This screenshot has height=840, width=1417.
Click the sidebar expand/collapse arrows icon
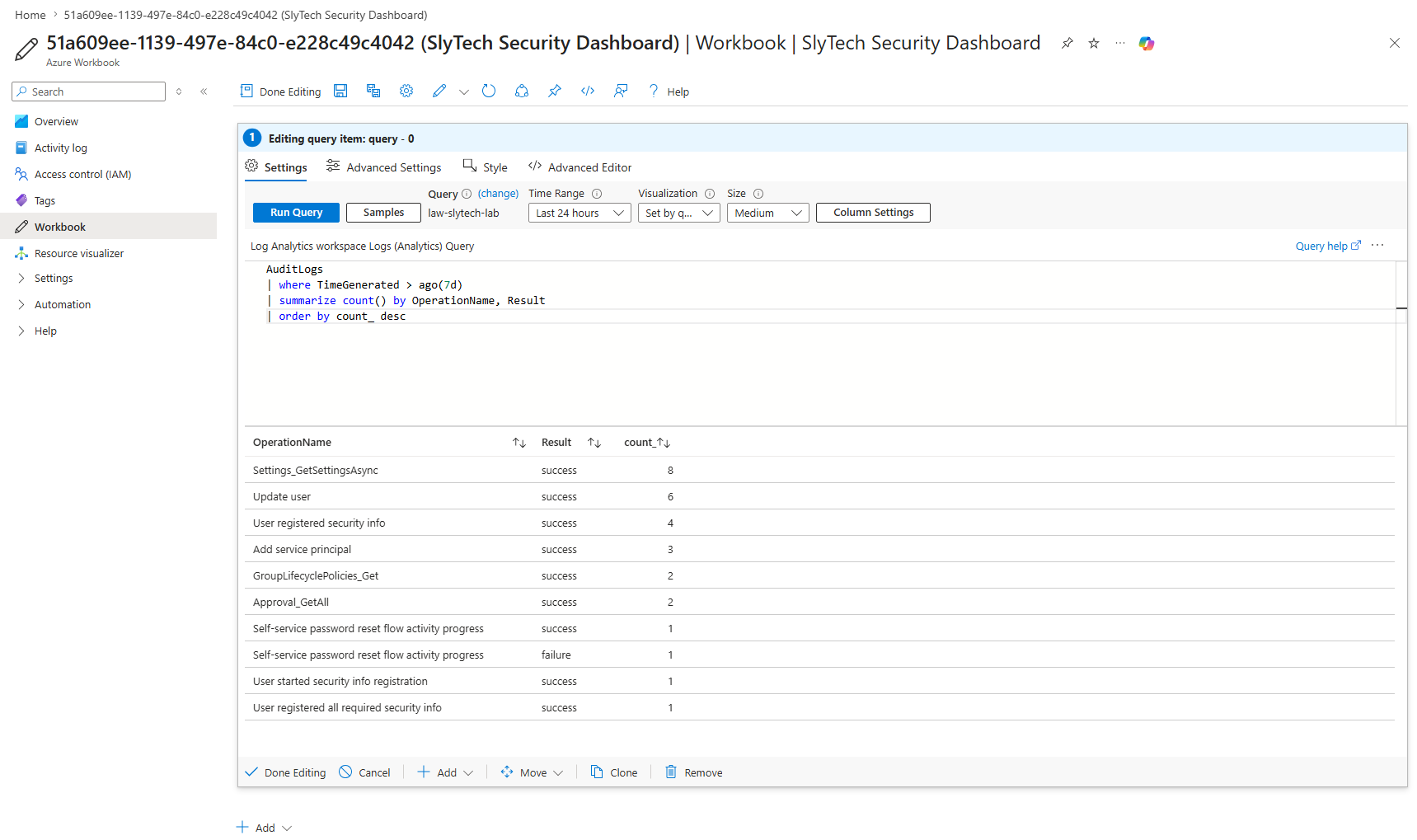[179, 92]
